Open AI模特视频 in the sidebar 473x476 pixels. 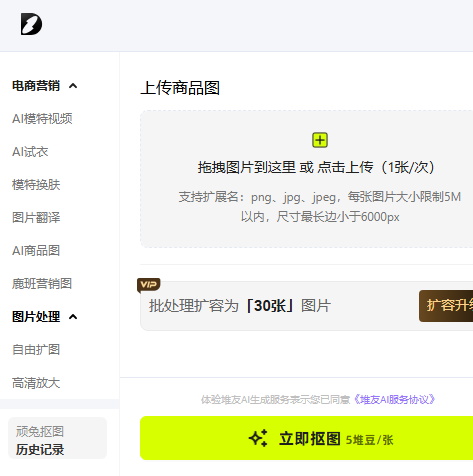(x=42, y=119)
